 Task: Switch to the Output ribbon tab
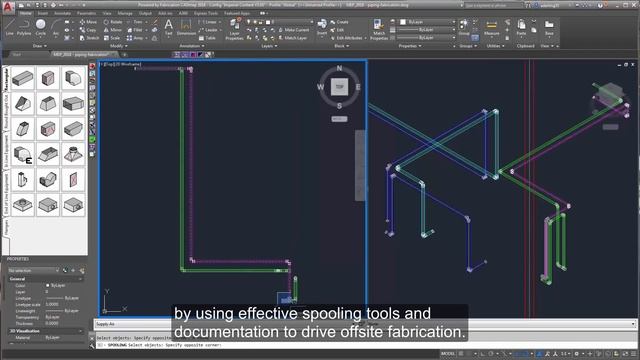point(145,13)
